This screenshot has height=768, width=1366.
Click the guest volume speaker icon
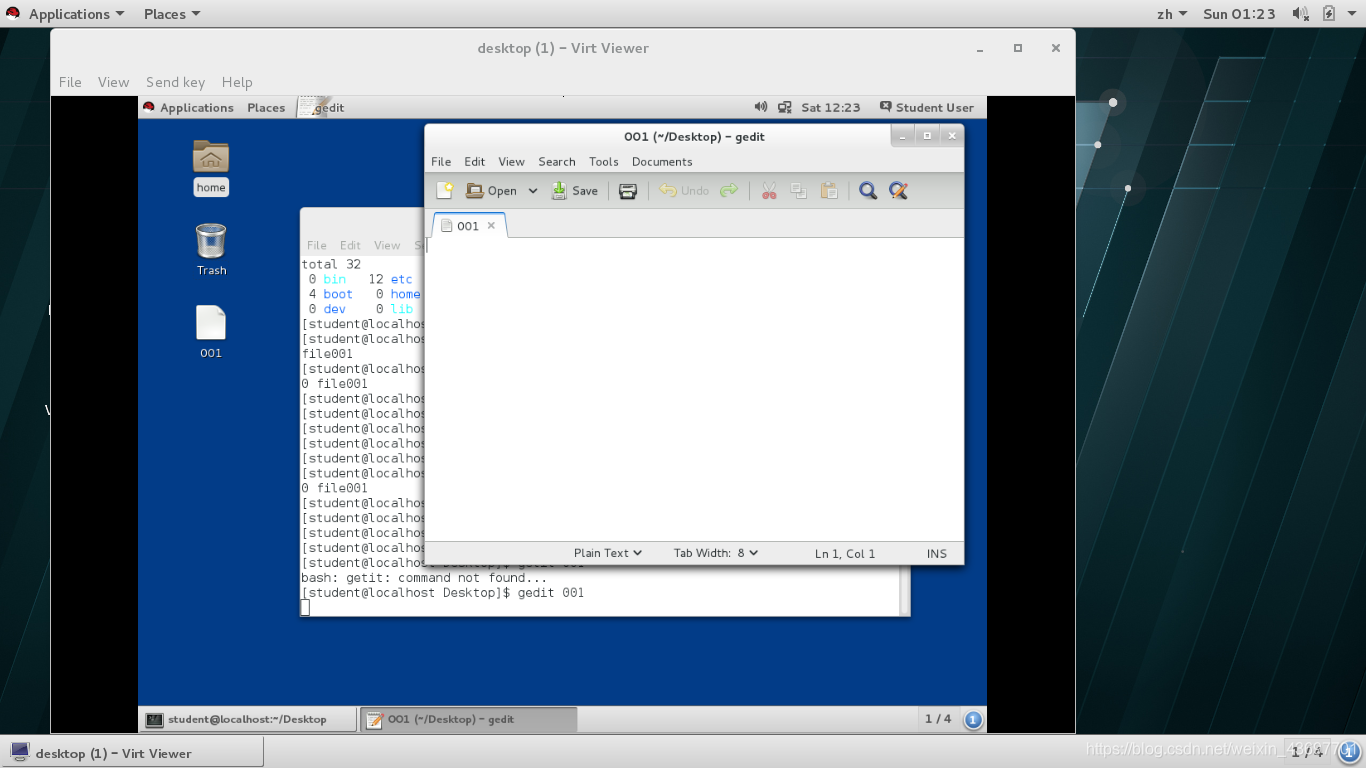pos(761,107)
